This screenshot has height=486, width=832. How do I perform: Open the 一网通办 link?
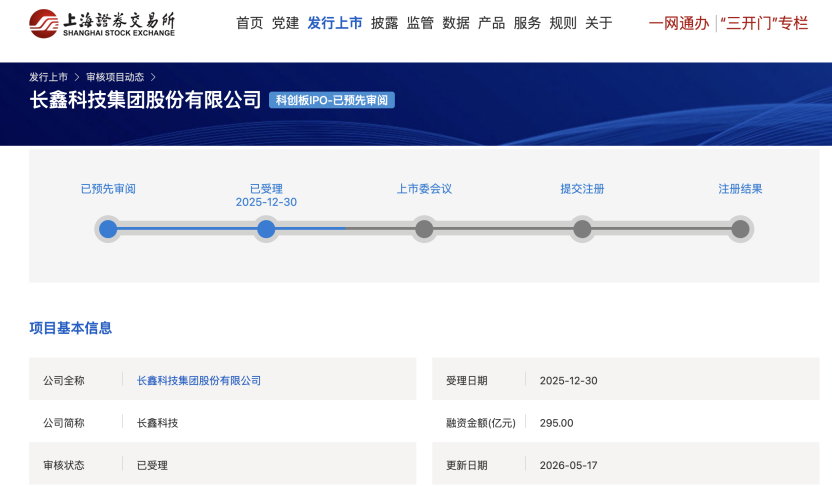point(679,23)
